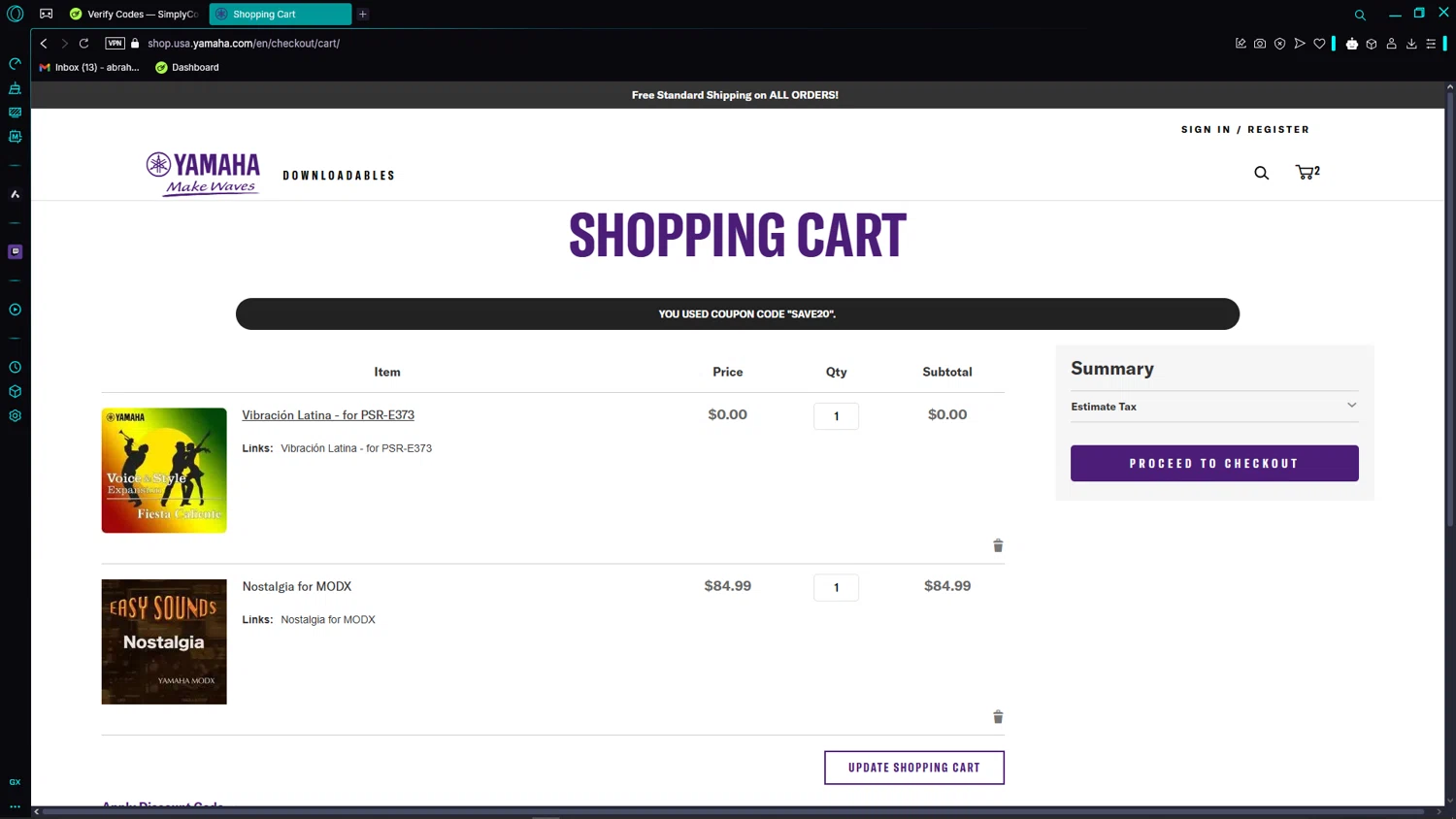The image size is (1456, 819).
Task: Open the GX badge at sidebar bottom
Action: (15, 782)
